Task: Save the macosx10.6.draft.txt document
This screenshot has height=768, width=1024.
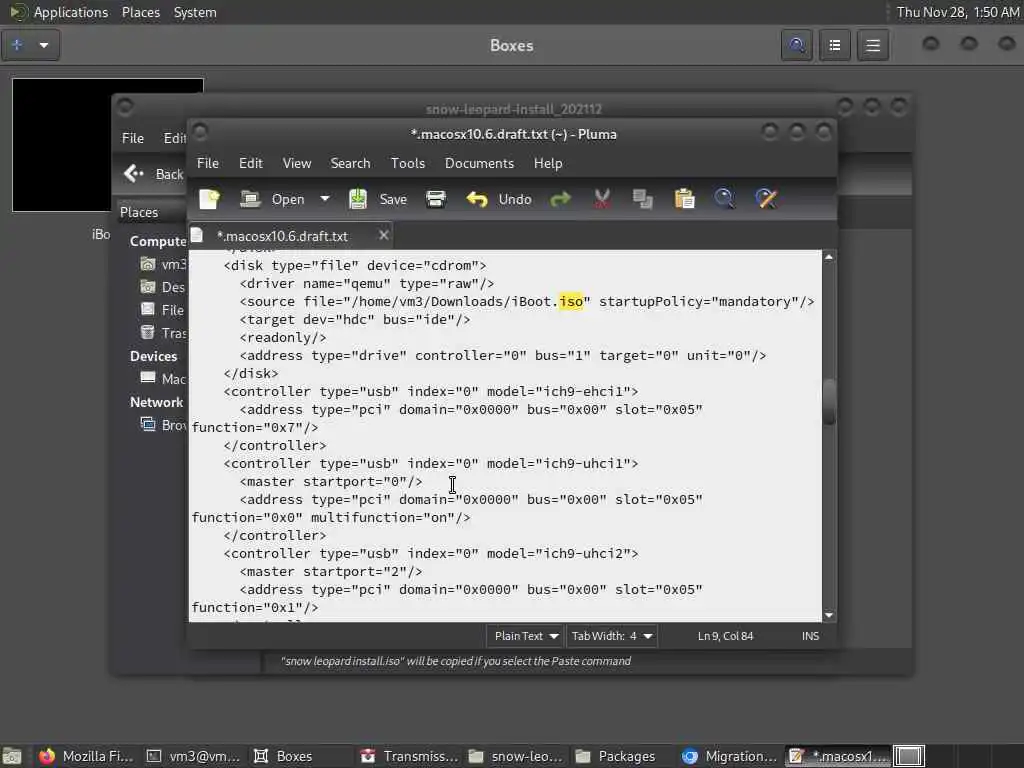Action: click(377, 199)
